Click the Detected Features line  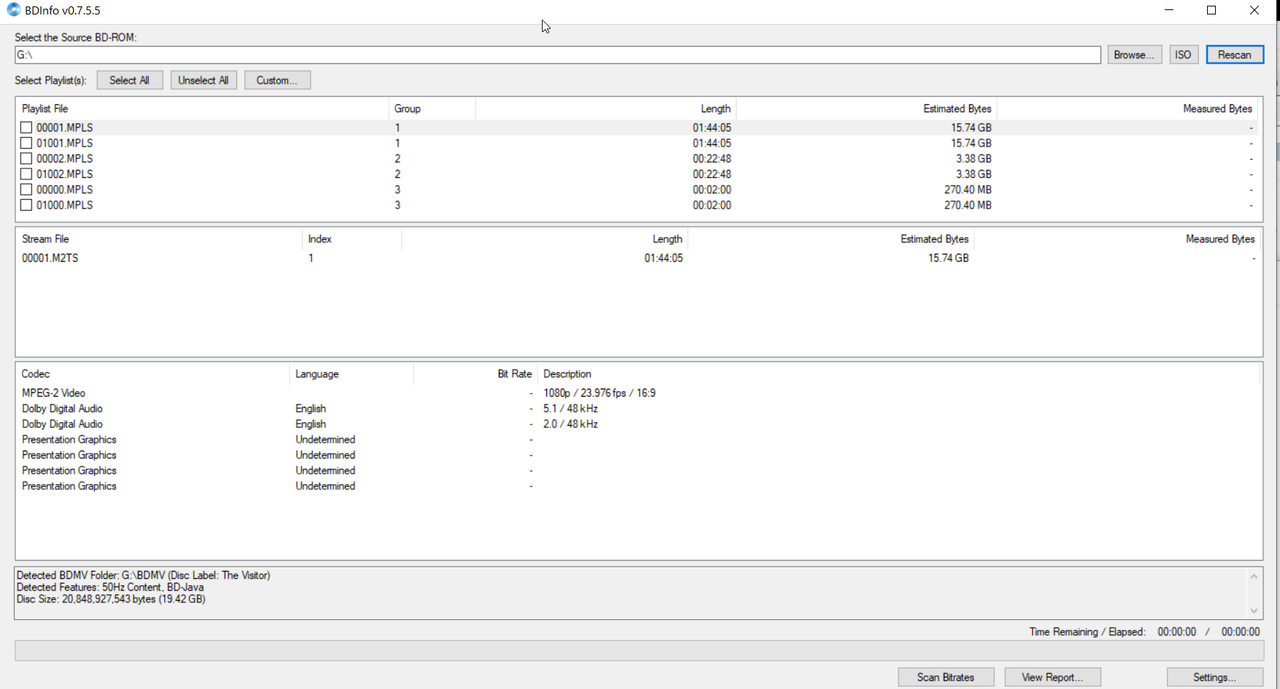point(110,587)
